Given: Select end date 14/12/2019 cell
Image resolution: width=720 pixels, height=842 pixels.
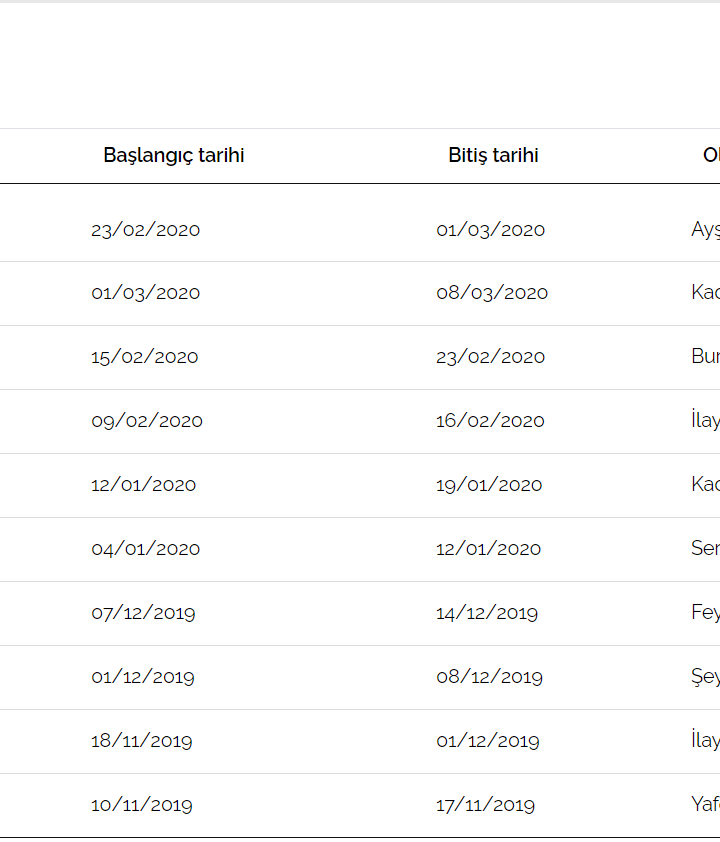Looking at the screenshot, I should (x=487, y=613).
